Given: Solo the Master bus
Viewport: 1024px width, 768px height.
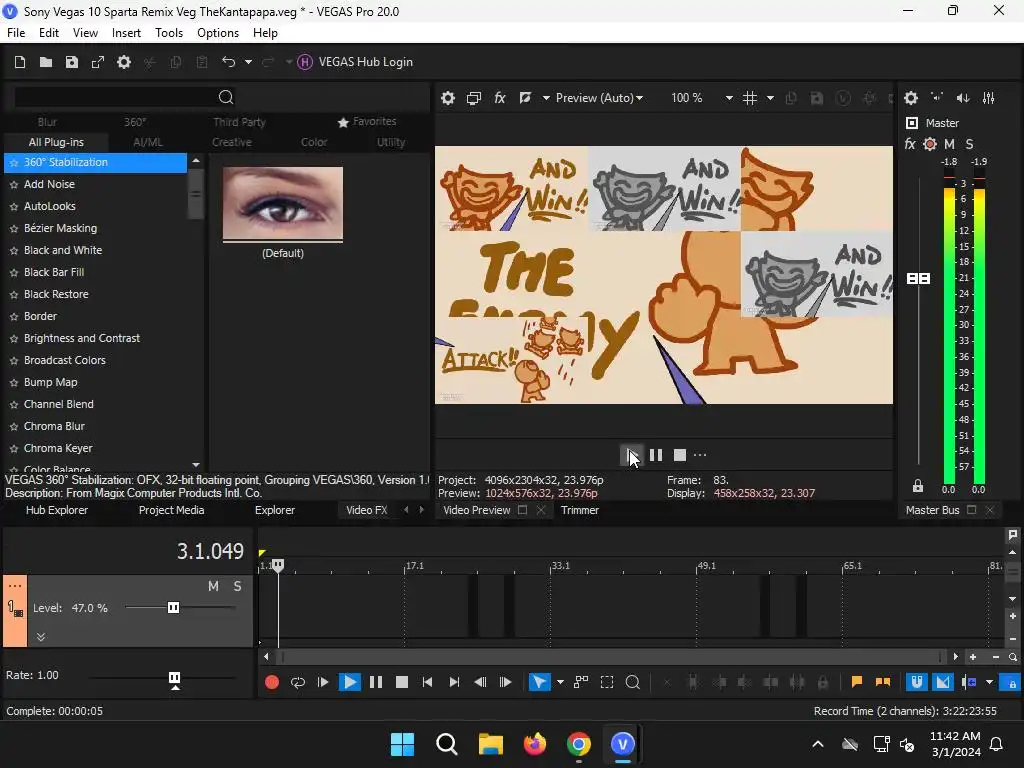Looking at the screenshot, I should (969, 144).
